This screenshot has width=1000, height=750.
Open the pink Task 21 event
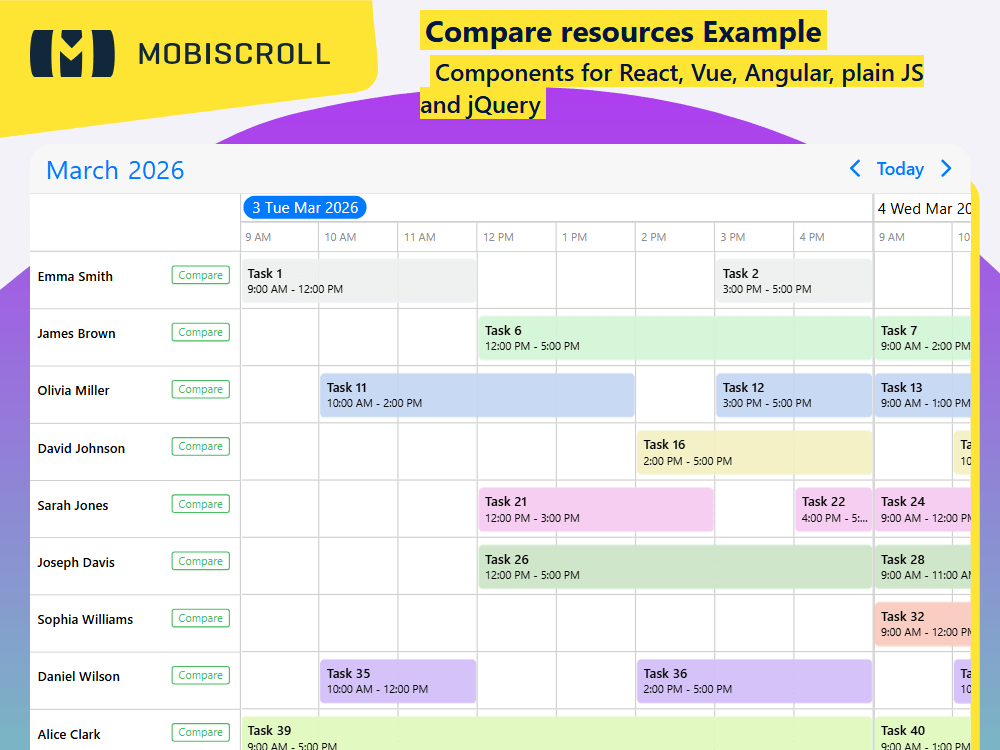tap(595, 509)
